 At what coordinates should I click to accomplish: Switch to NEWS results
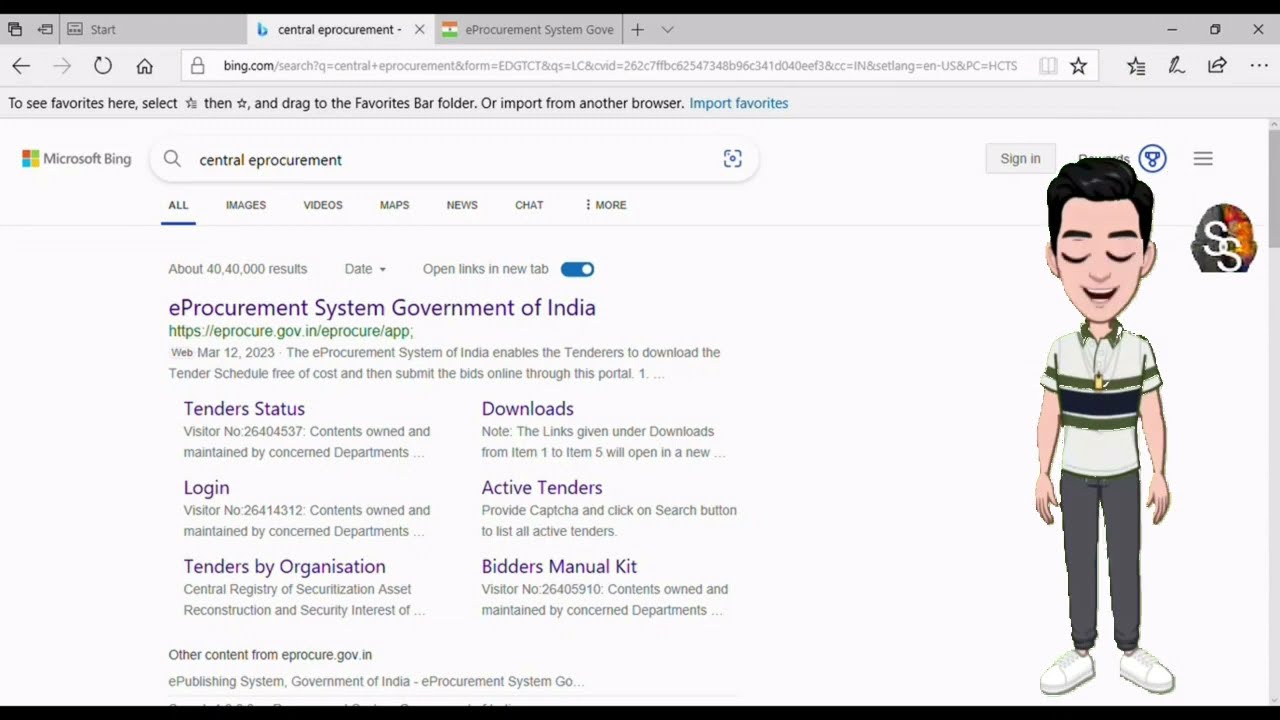pyautogui.click(x=462, y=205)
